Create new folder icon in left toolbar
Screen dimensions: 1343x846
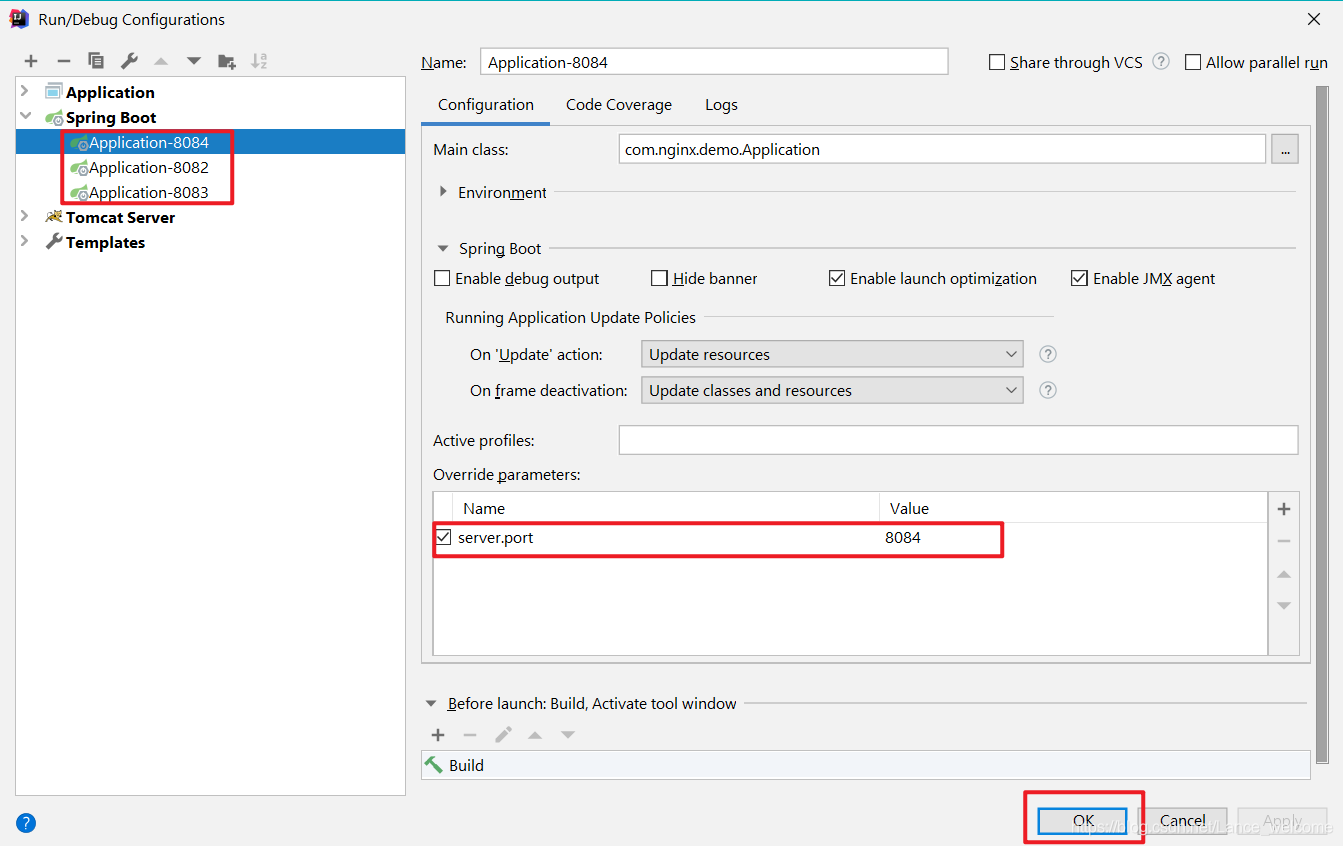(x=227, y=61)
